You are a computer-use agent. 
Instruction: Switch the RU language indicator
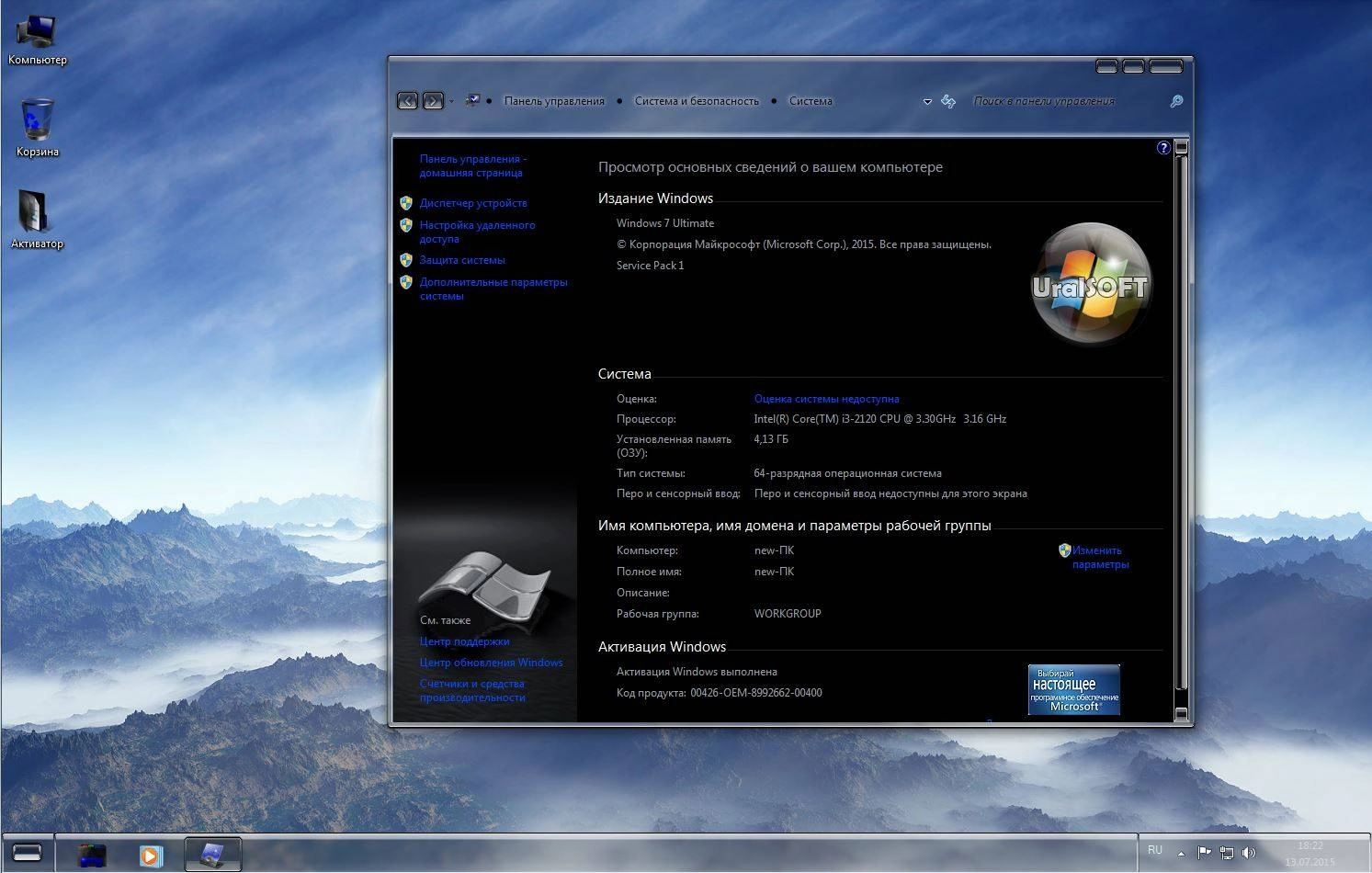(x=1155, y=850)
